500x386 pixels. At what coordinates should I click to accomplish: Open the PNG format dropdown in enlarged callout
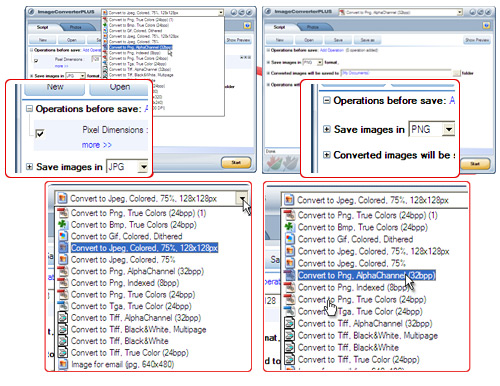(x=449, y=129)
